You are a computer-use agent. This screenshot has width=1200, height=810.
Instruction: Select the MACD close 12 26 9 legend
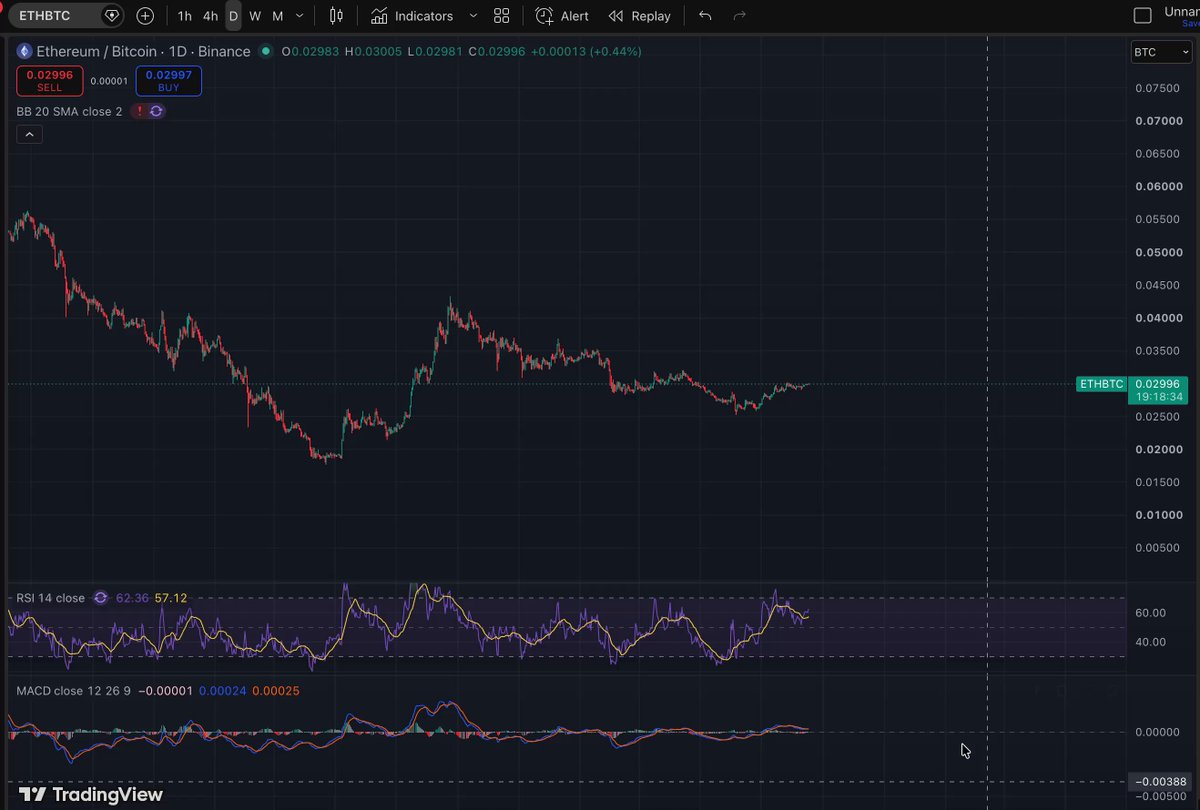click(74, 691)
